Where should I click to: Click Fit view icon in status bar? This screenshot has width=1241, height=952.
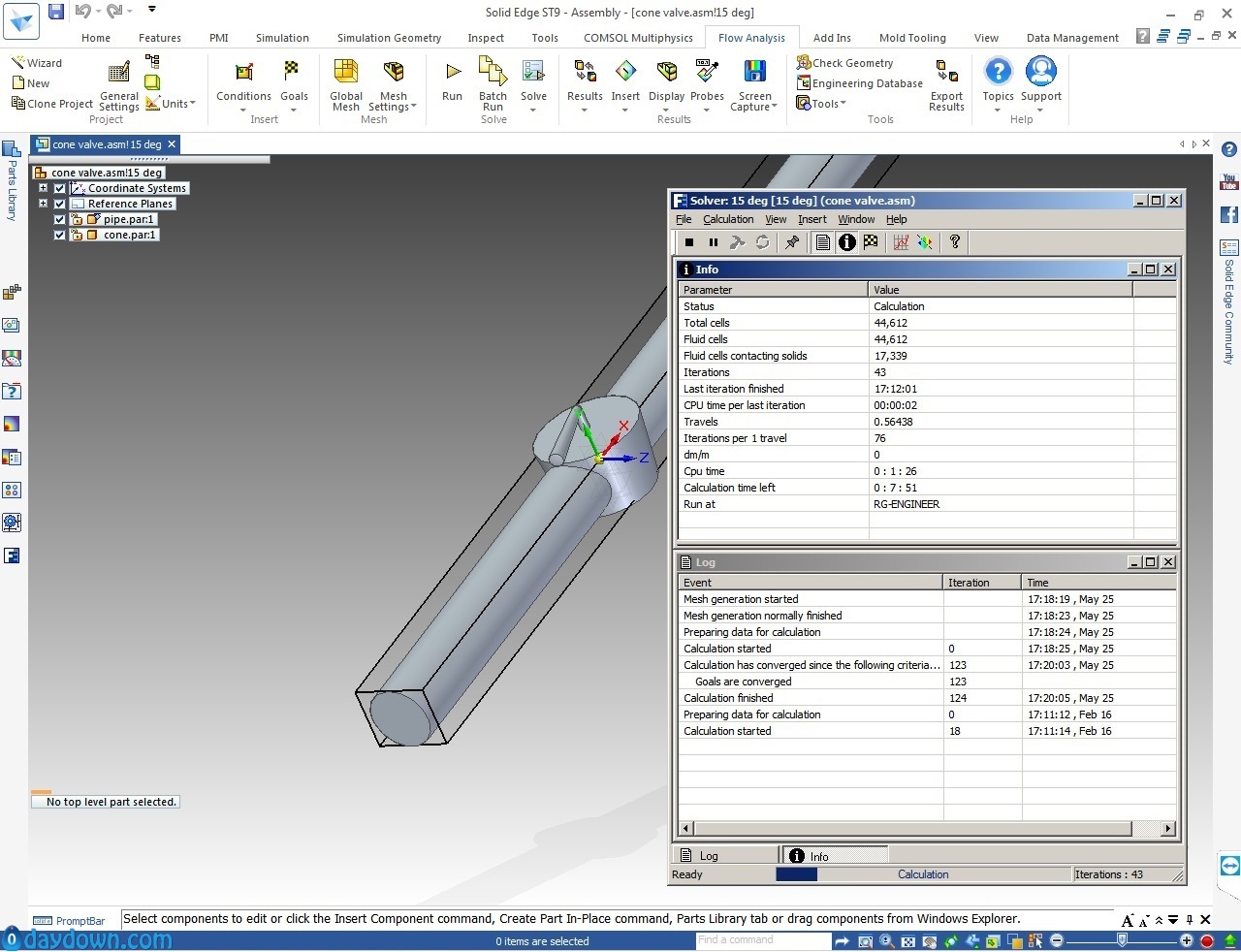[x=908, y=941]
